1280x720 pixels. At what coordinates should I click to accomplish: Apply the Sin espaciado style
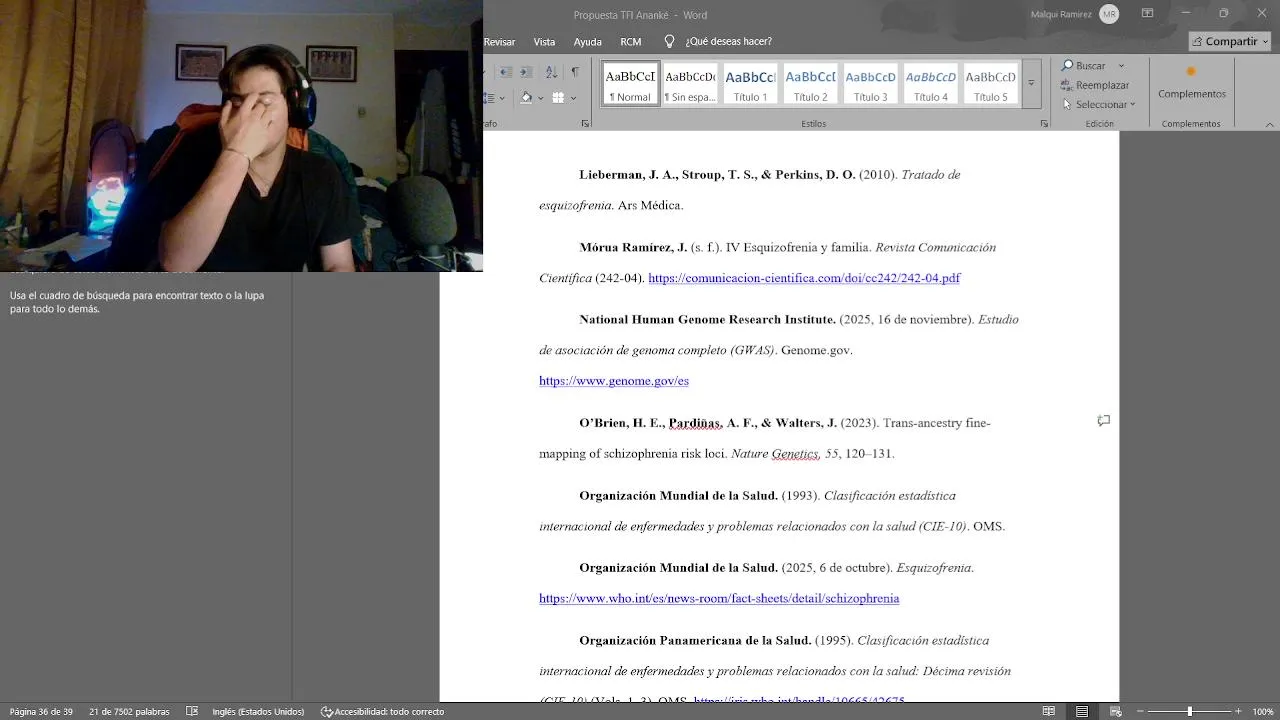coord(690,84)
